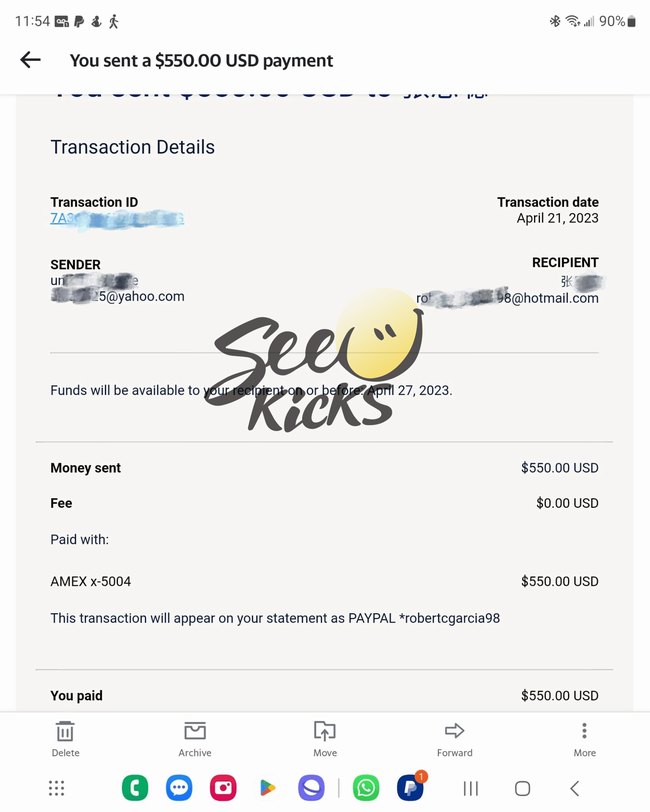
Task: Launch Google Play Store
Action: tap(267, 788)
